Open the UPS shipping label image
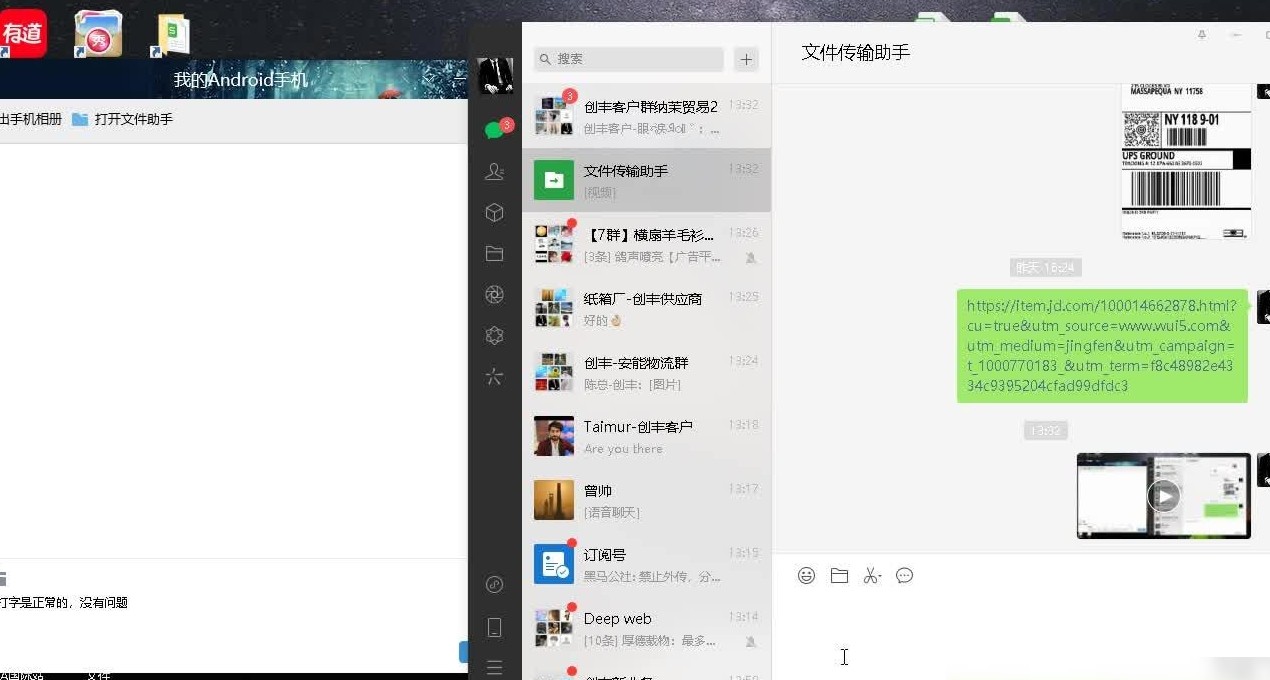This screenshot has height=680, width=1270. pyautogui.click(x=1185, y=162)
